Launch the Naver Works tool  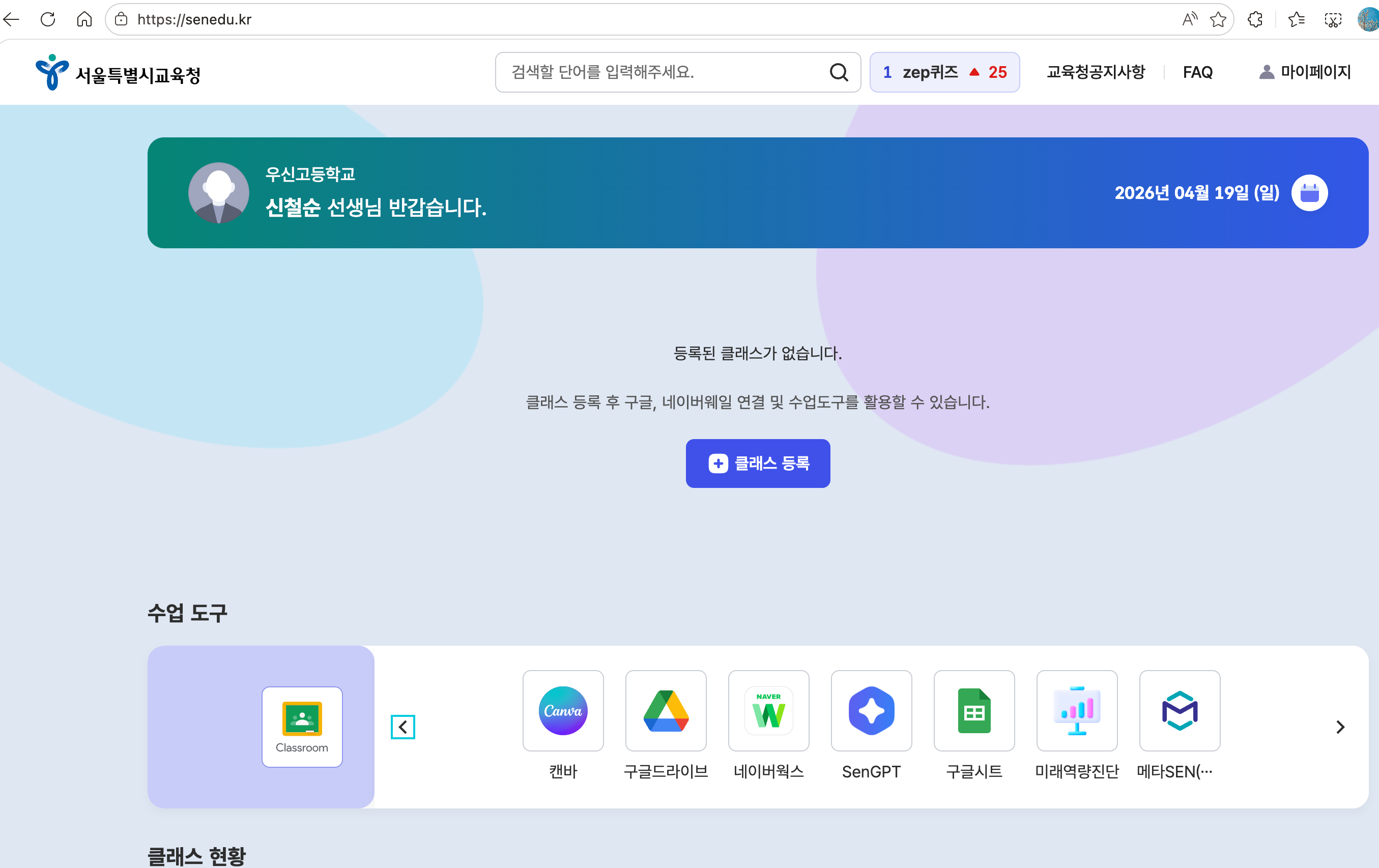point(768,711)
